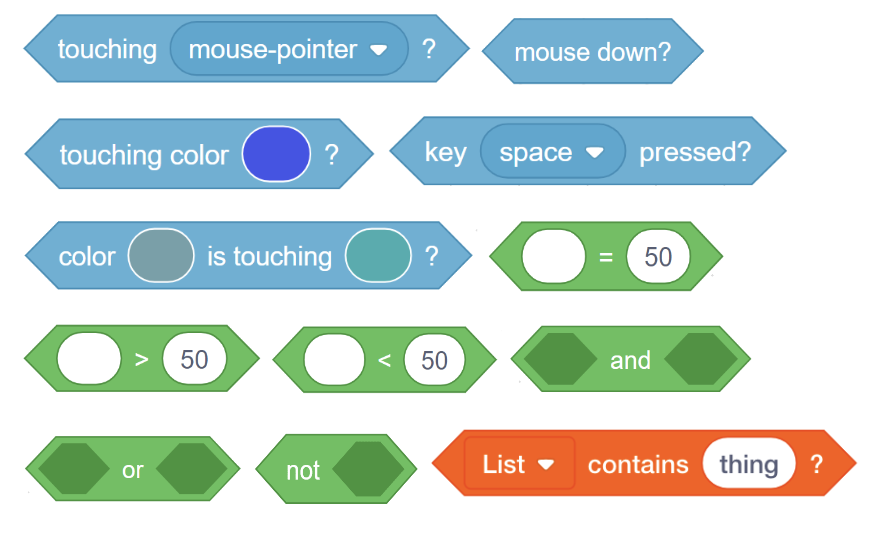876x550 pixels.
Task: Click the teal swatch after "is touching"
Action: (378, 256)
